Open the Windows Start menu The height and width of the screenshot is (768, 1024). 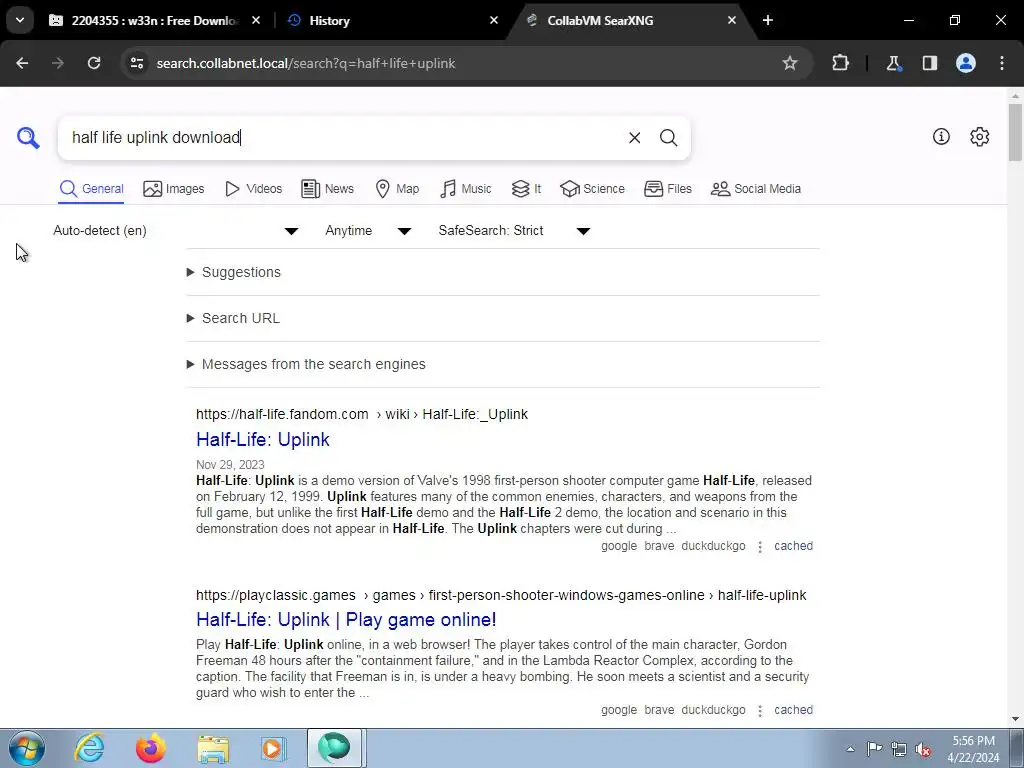[27, 748]
